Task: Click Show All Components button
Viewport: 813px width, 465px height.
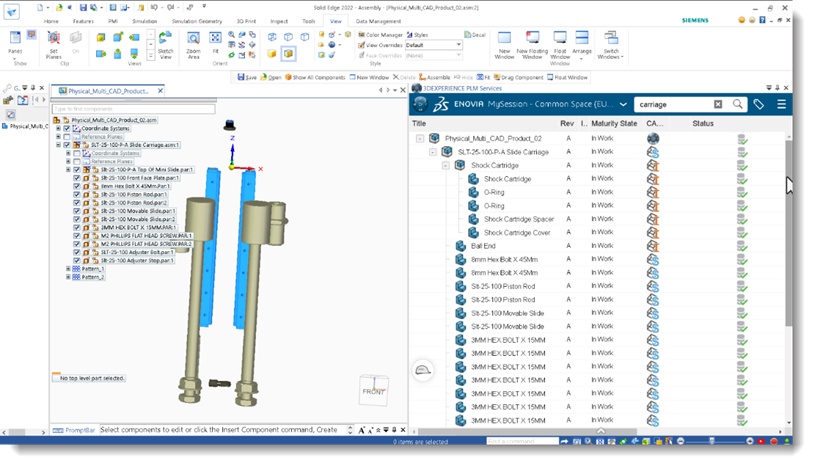Action: point(315,77)
